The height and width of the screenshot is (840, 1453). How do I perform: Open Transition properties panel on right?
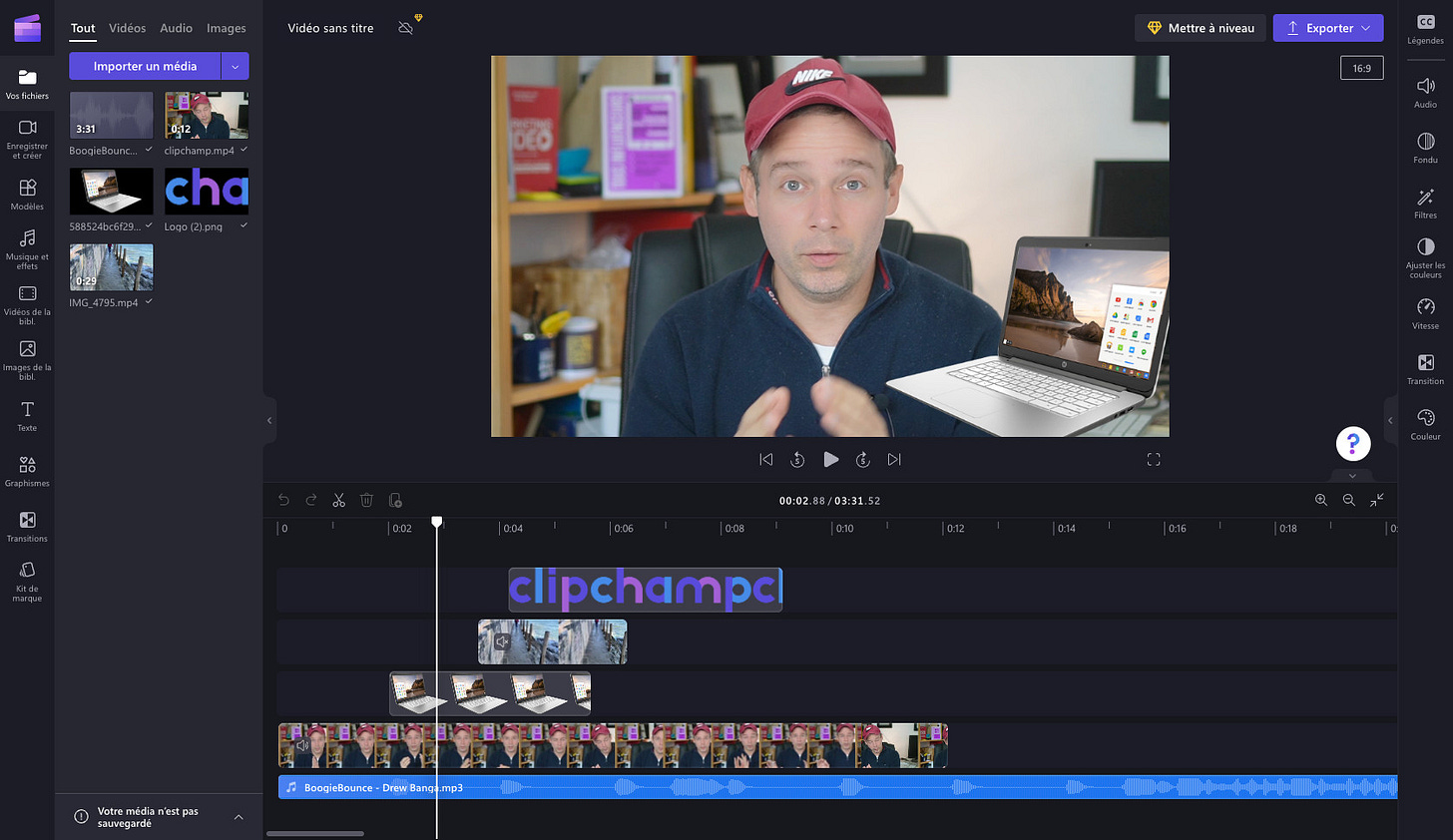click(1425, 369)
